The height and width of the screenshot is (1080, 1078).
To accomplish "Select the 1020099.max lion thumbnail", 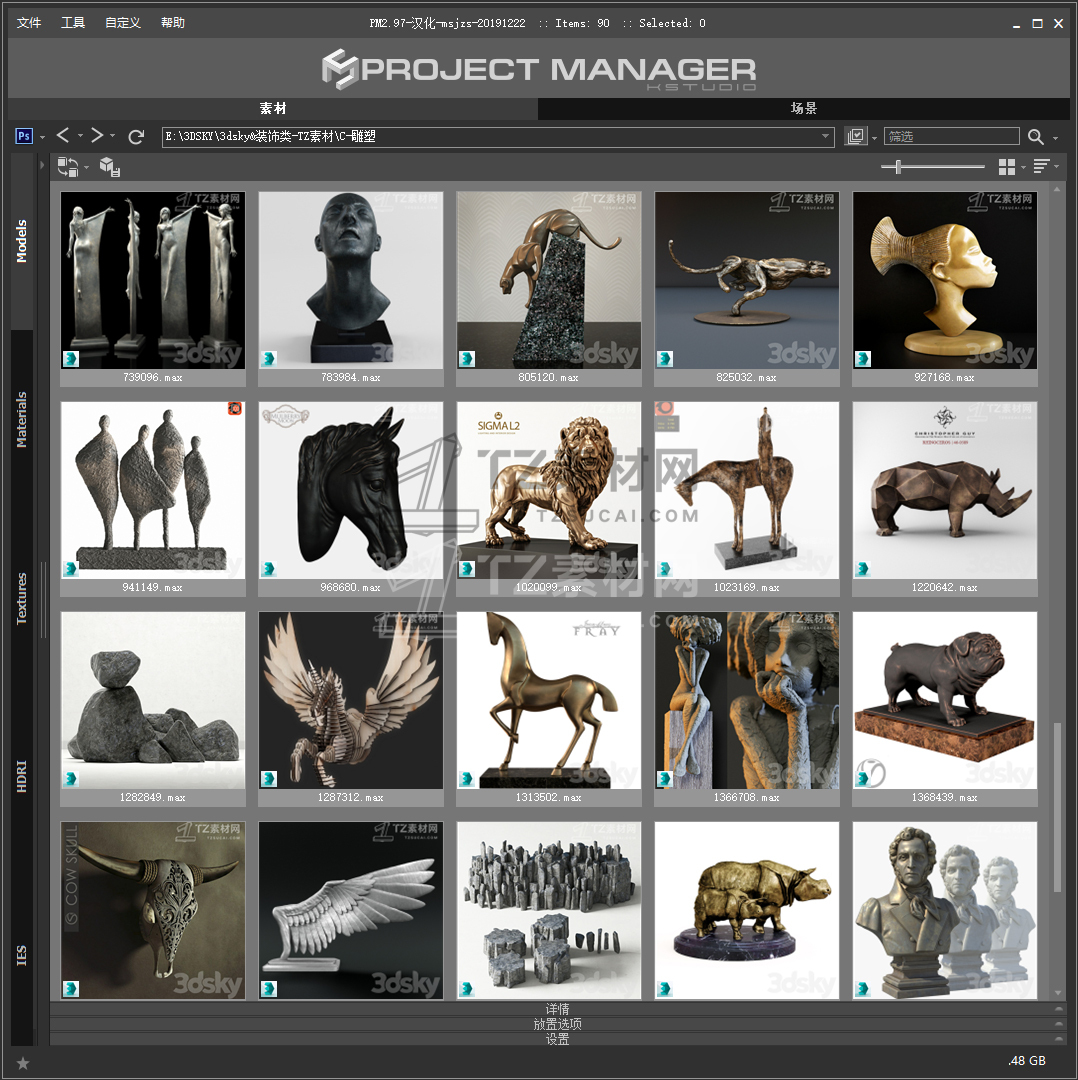I will [x=549, y=490].
